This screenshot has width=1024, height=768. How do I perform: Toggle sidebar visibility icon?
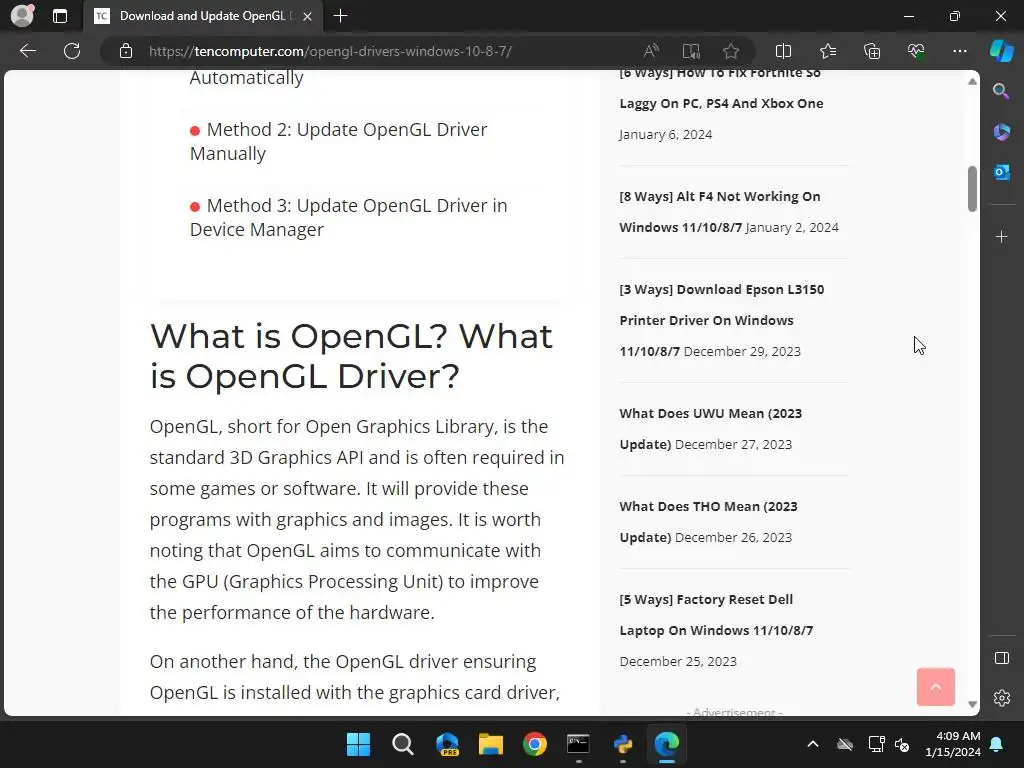pyautogui.click(x=1001, y=658)
